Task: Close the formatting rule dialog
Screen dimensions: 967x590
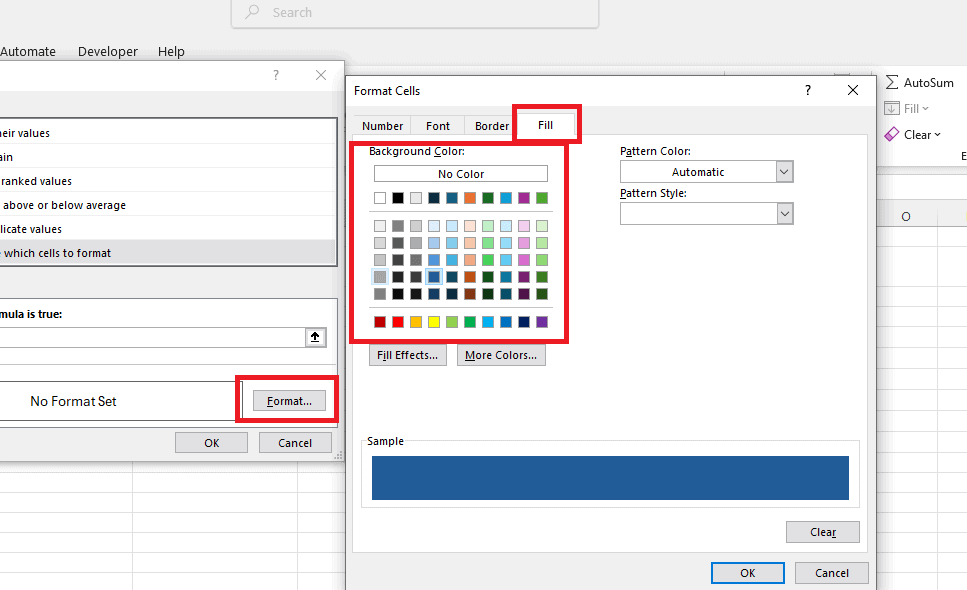Action: [x=321, y=75]
